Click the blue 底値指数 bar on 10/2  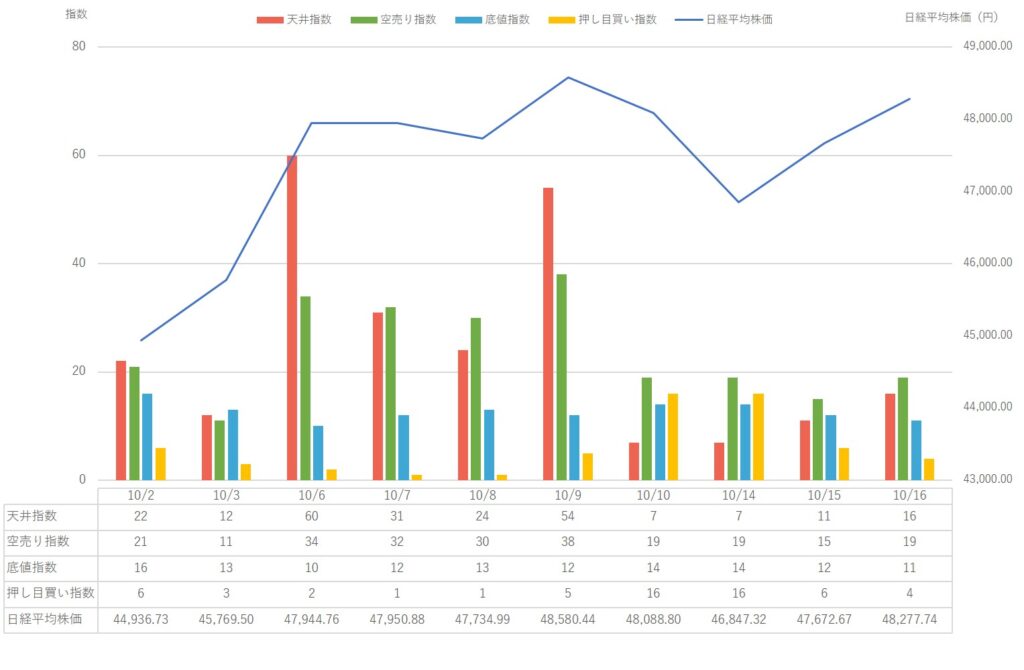[147, 437]
